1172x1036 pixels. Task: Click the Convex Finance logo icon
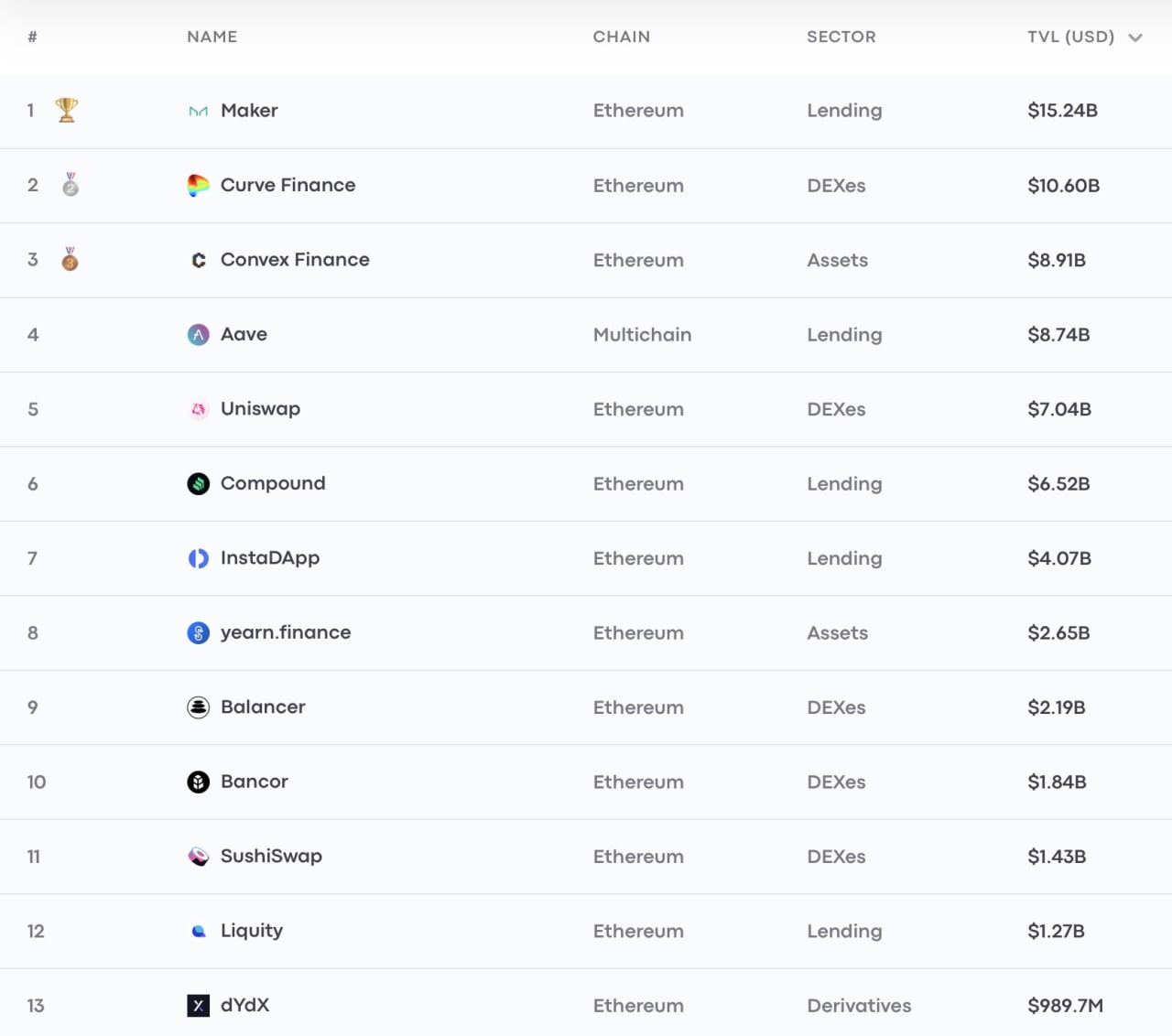[x=198, y=260]
